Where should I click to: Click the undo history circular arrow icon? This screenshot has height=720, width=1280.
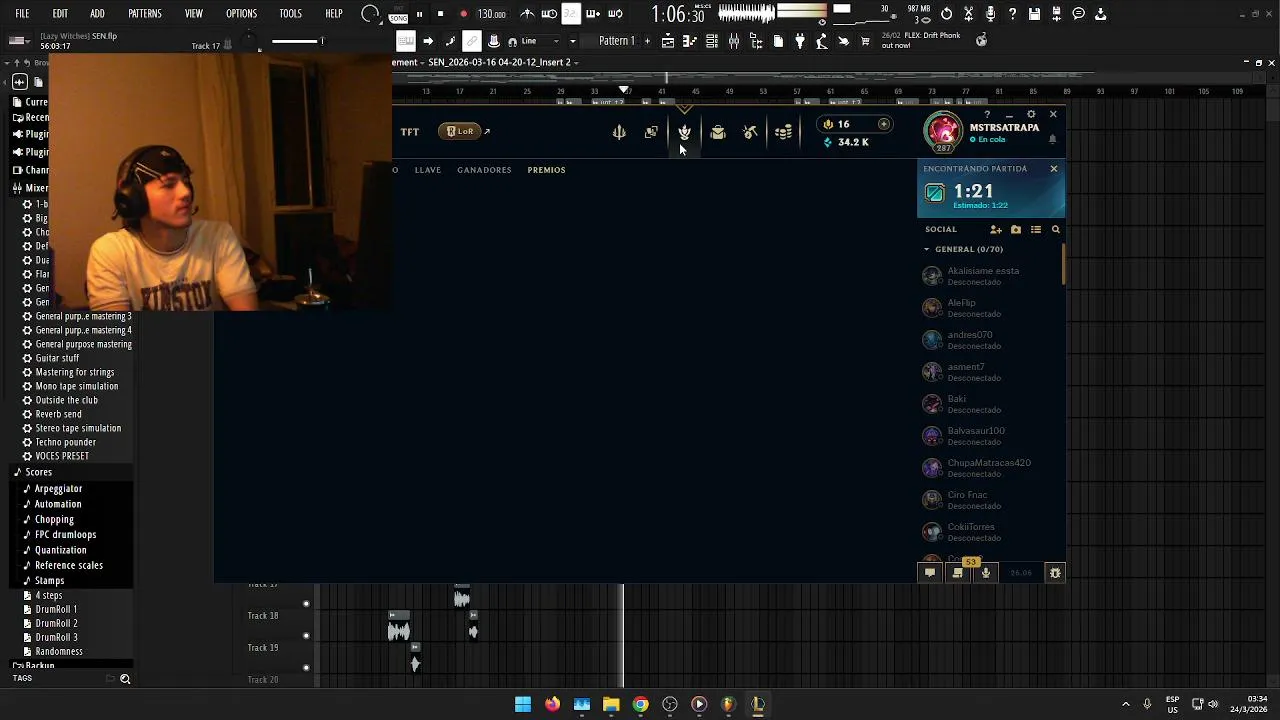[946, 14]
